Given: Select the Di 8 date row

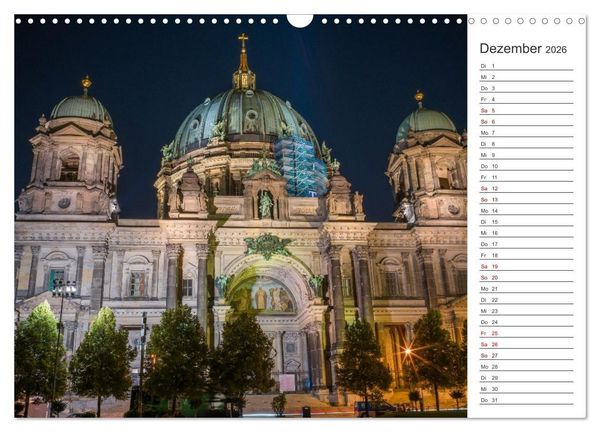Looking at the screenshot, I should pyautogui.click(x=527, y=144).
